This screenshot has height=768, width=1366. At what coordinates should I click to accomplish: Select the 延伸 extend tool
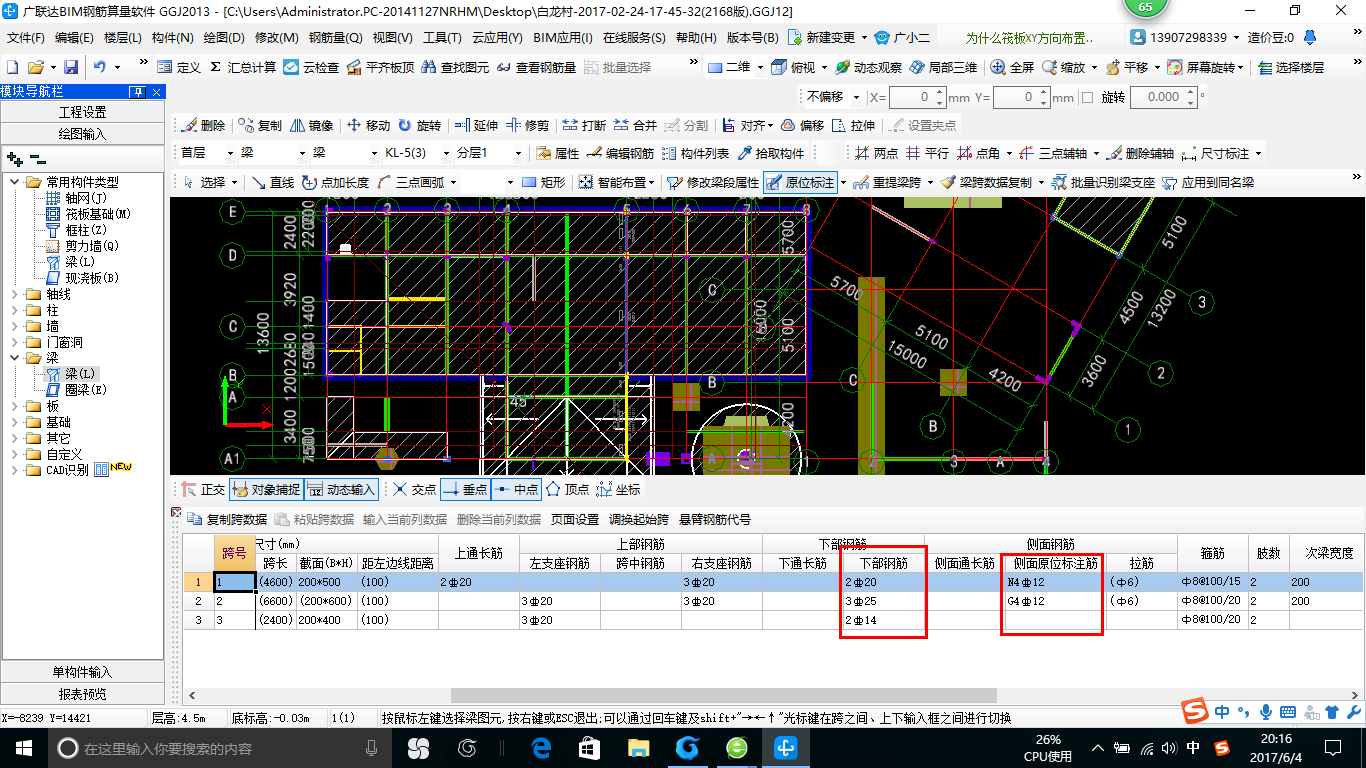click(x=476, y=125)
